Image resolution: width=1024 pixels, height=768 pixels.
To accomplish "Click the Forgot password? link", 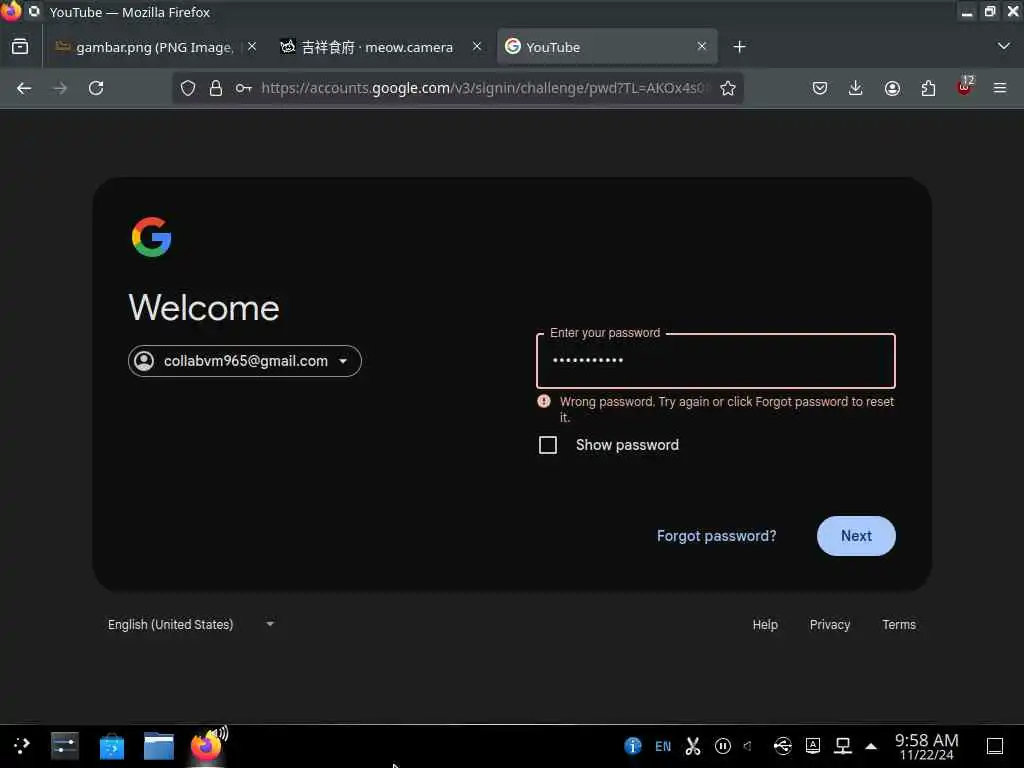I will 716,536.
